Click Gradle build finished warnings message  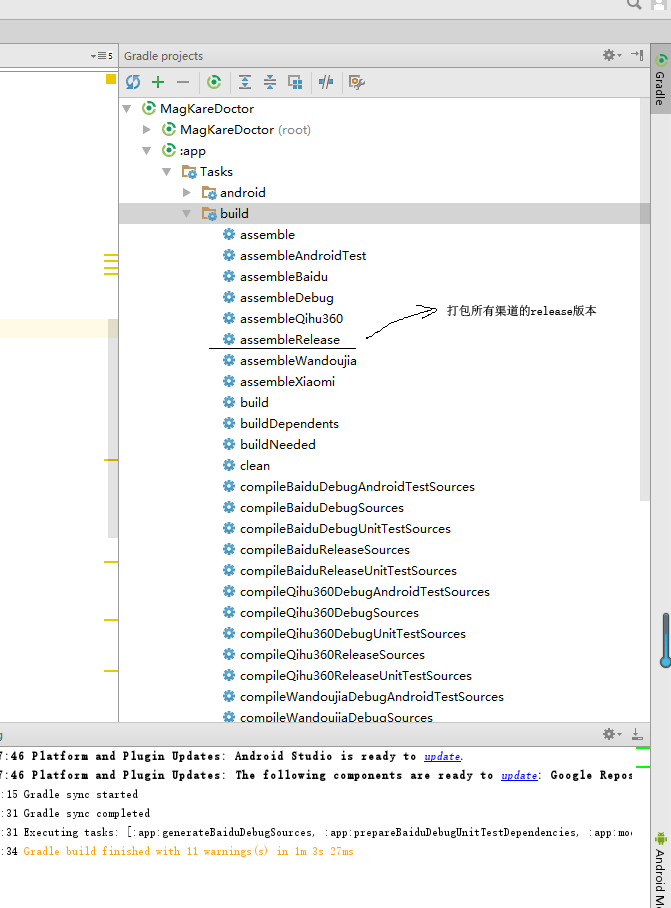pos(188,851)
